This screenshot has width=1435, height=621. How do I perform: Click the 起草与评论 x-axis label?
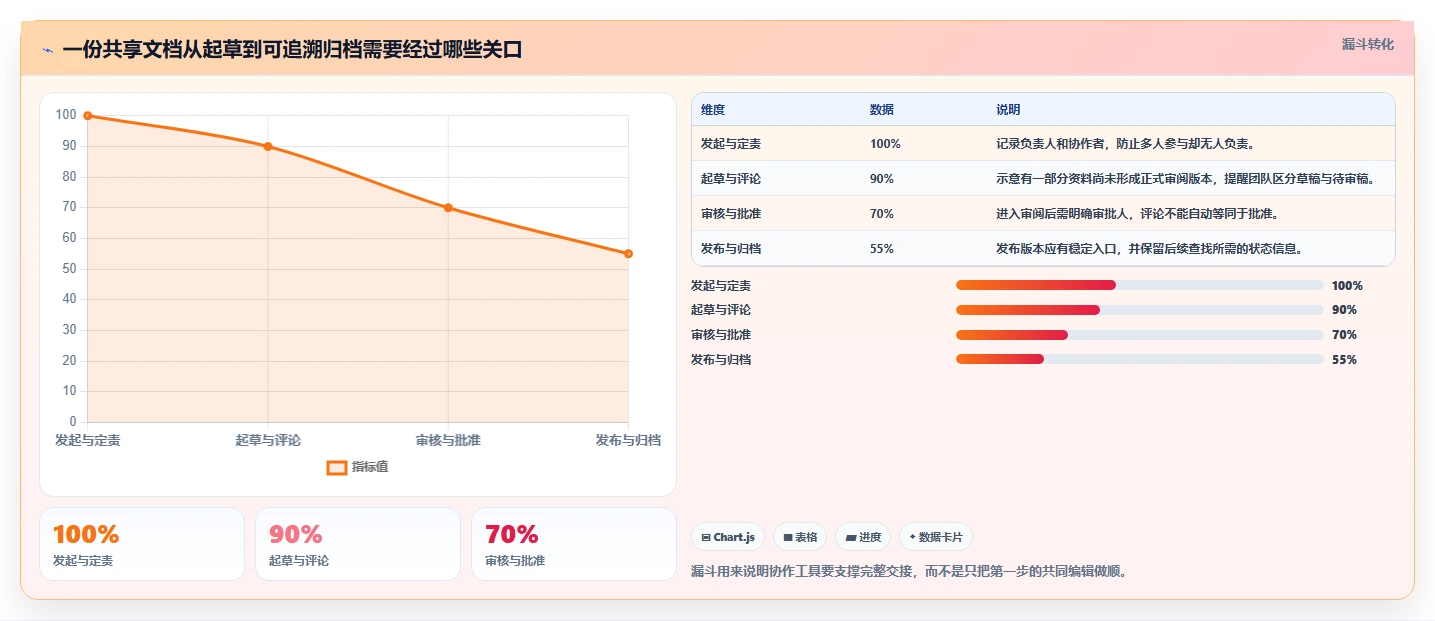[x=268, y=440]
